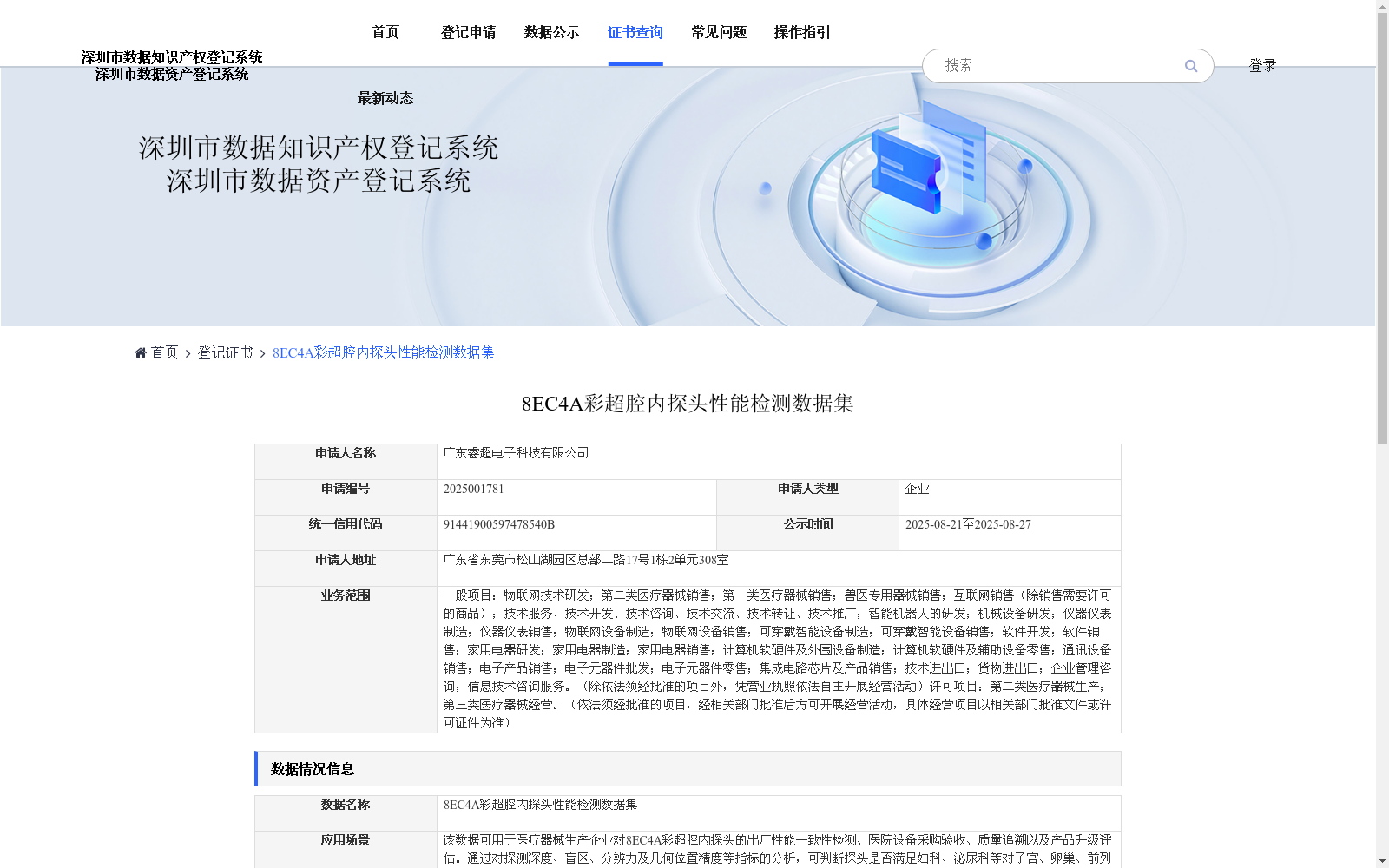Click the 申请人地址 label cell
The image size is (1389, 868).
346,569
